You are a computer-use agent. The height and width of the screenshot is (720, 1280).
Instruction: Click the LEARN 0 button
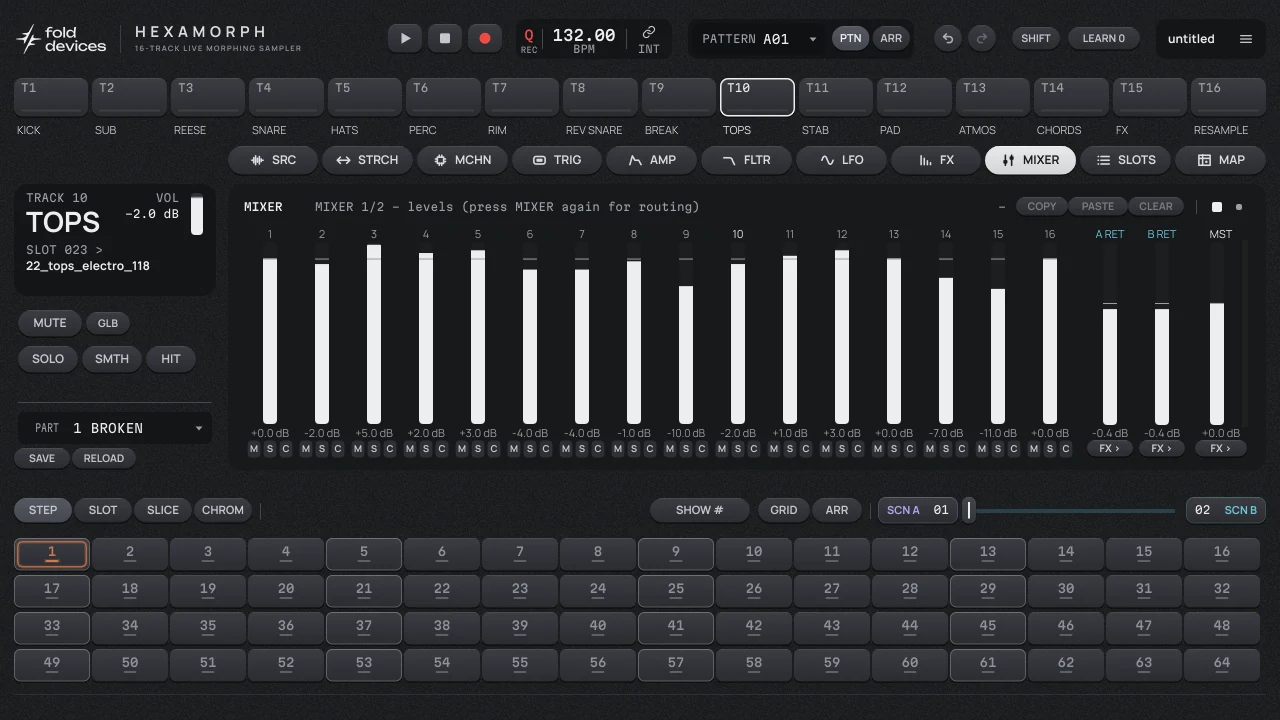click(1104, 38)
